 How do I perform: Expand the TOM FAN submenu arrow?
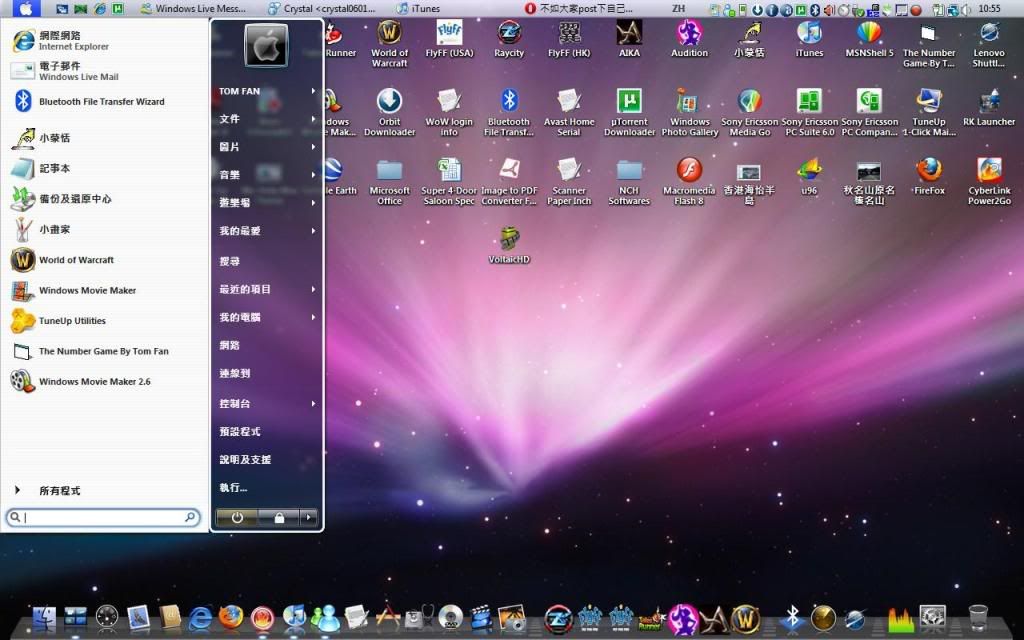pyautogui.click(x=313, y=91)
